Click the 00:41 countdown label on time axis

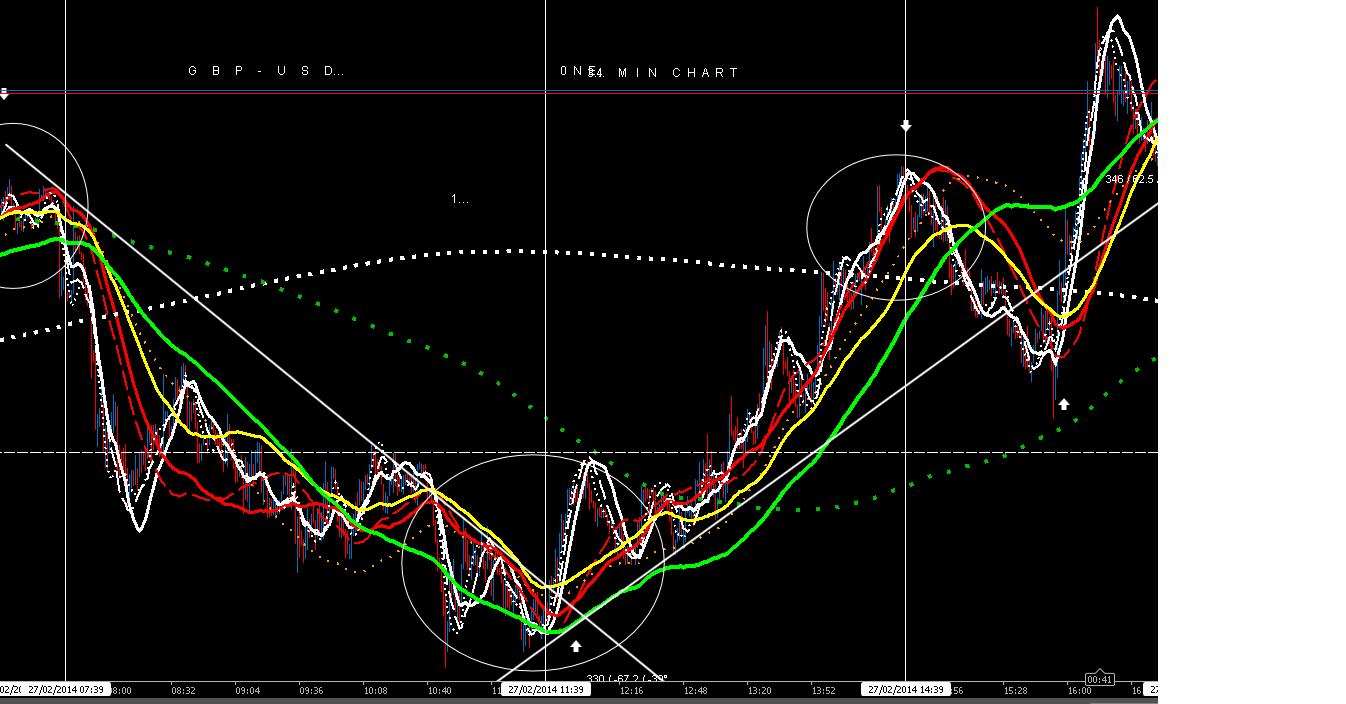[1099, 680]
